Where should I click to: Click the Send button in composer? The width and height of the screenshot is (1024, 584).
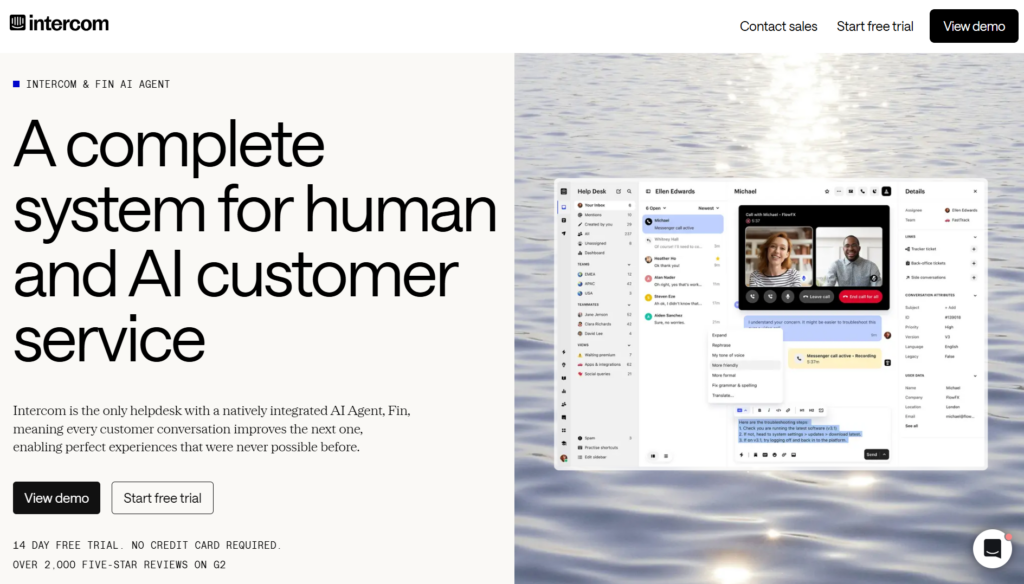[x=872, y=455]
